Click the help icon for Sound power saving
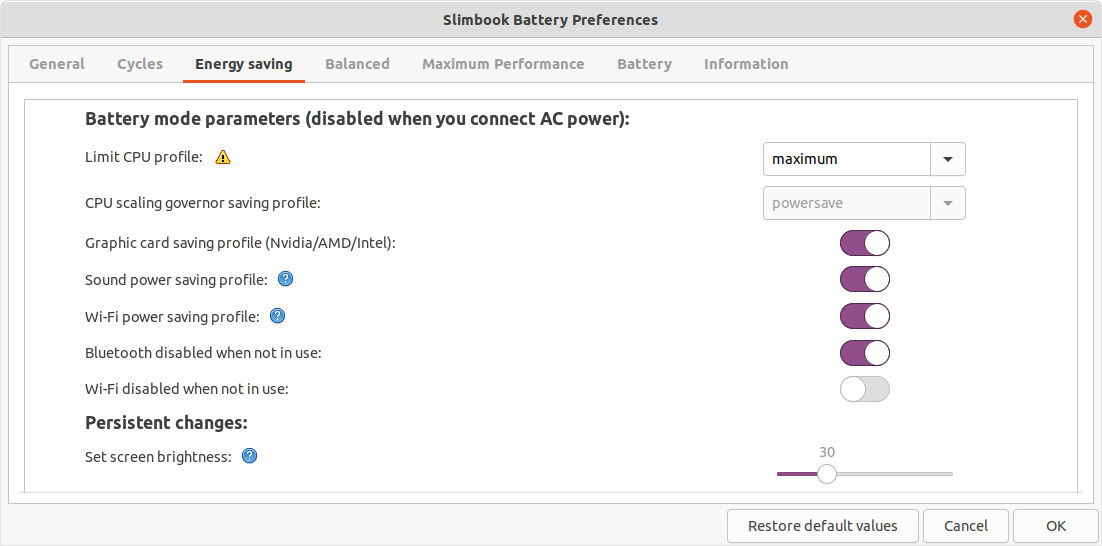The height and width of the screenshot is (546, 1102). click(x=285, y=279)
